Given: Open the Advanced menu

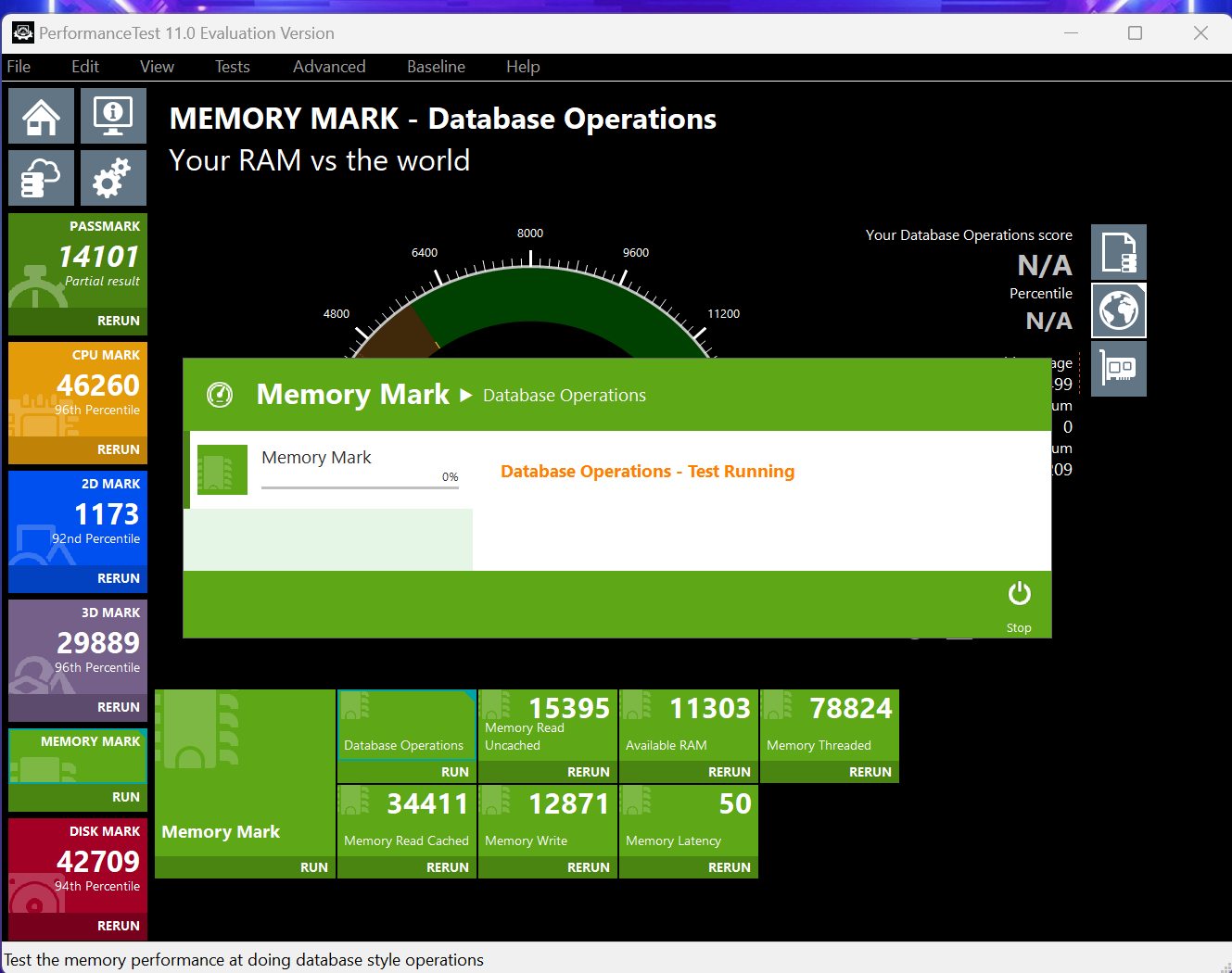Looking at the screenshot, I should [x=329, y=67].
